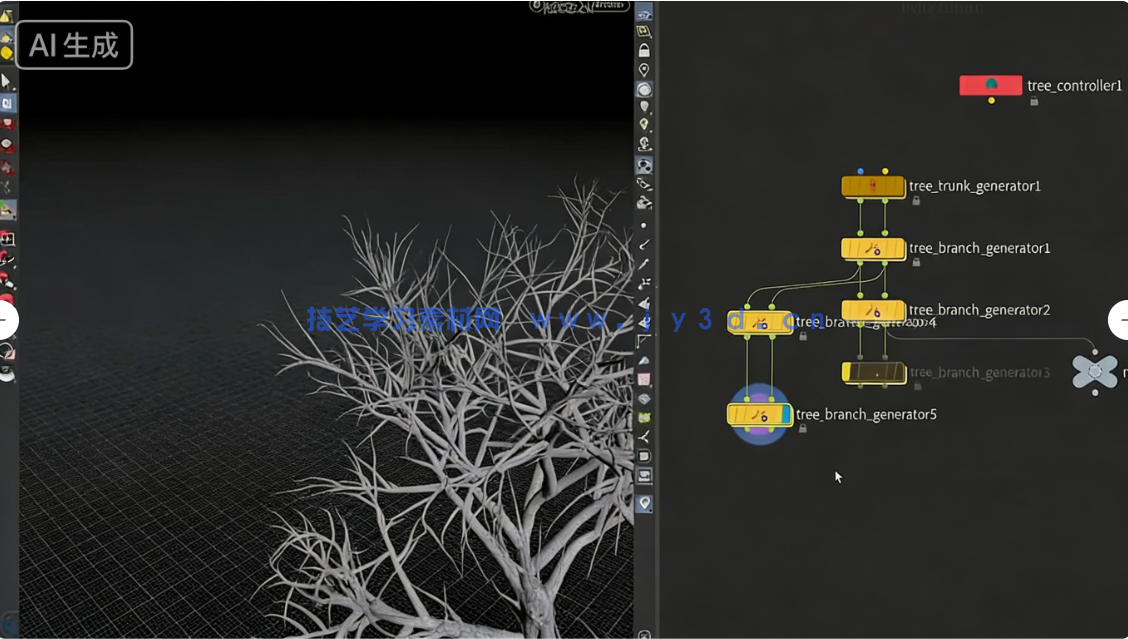Click the yellow color dot under tree_controller1
Viewport: 1128px width, 639px height.
(x=991, y=100)
